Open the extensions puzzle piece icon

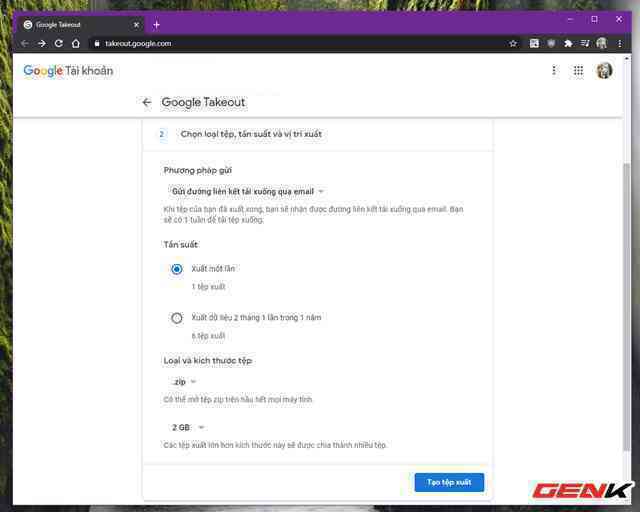coord(568,43)
